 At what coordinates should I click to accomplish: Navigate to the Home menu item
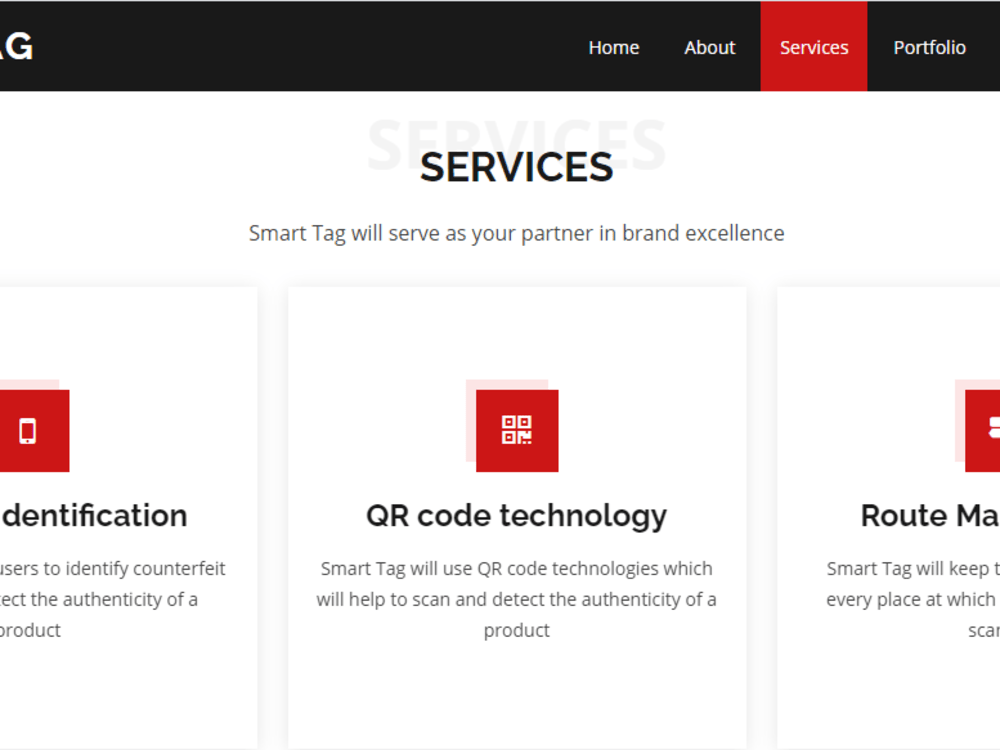613,47
